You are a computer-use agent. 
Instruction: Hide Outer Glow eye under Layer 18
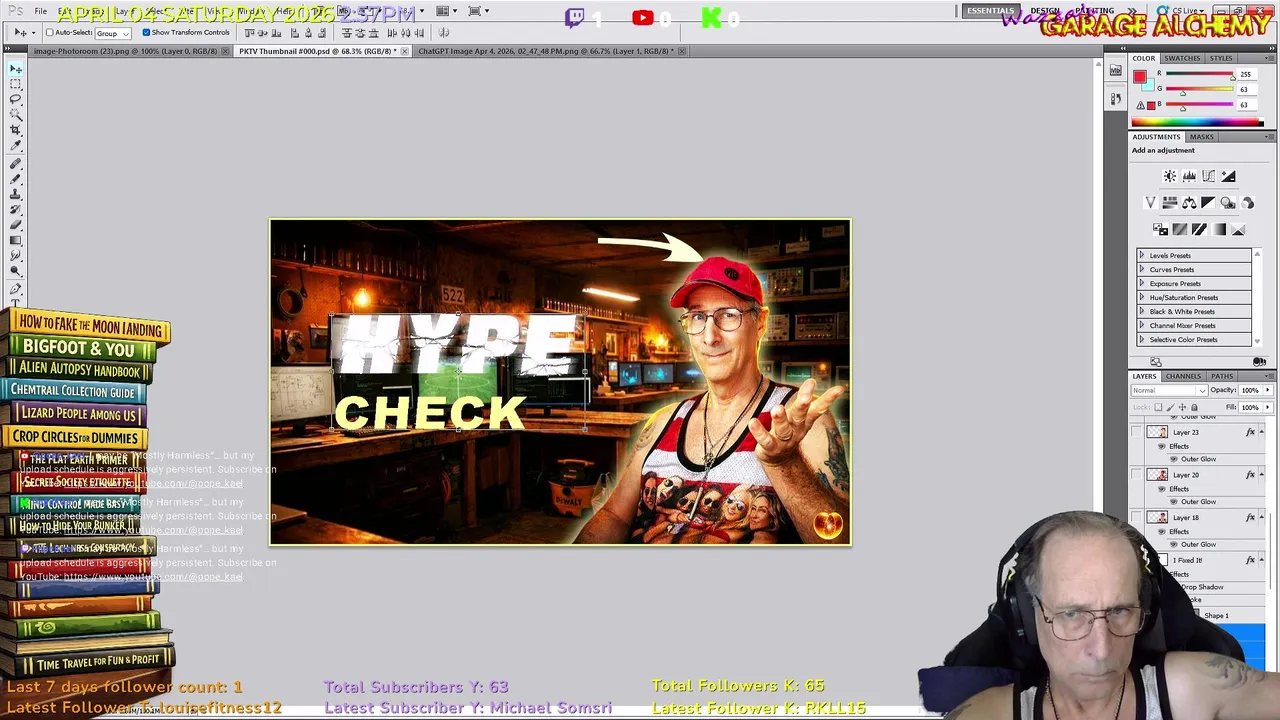pos(1173,545)
